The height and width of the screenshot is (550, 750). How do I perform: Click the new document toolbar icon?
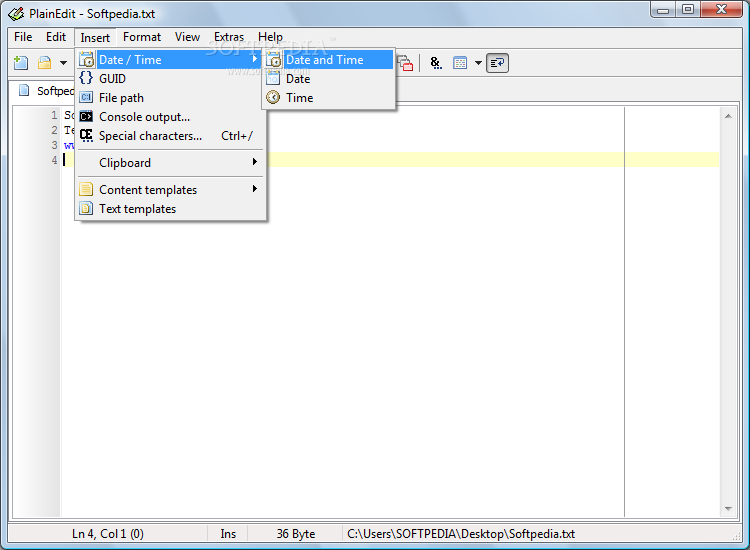(x=21, y=63)
